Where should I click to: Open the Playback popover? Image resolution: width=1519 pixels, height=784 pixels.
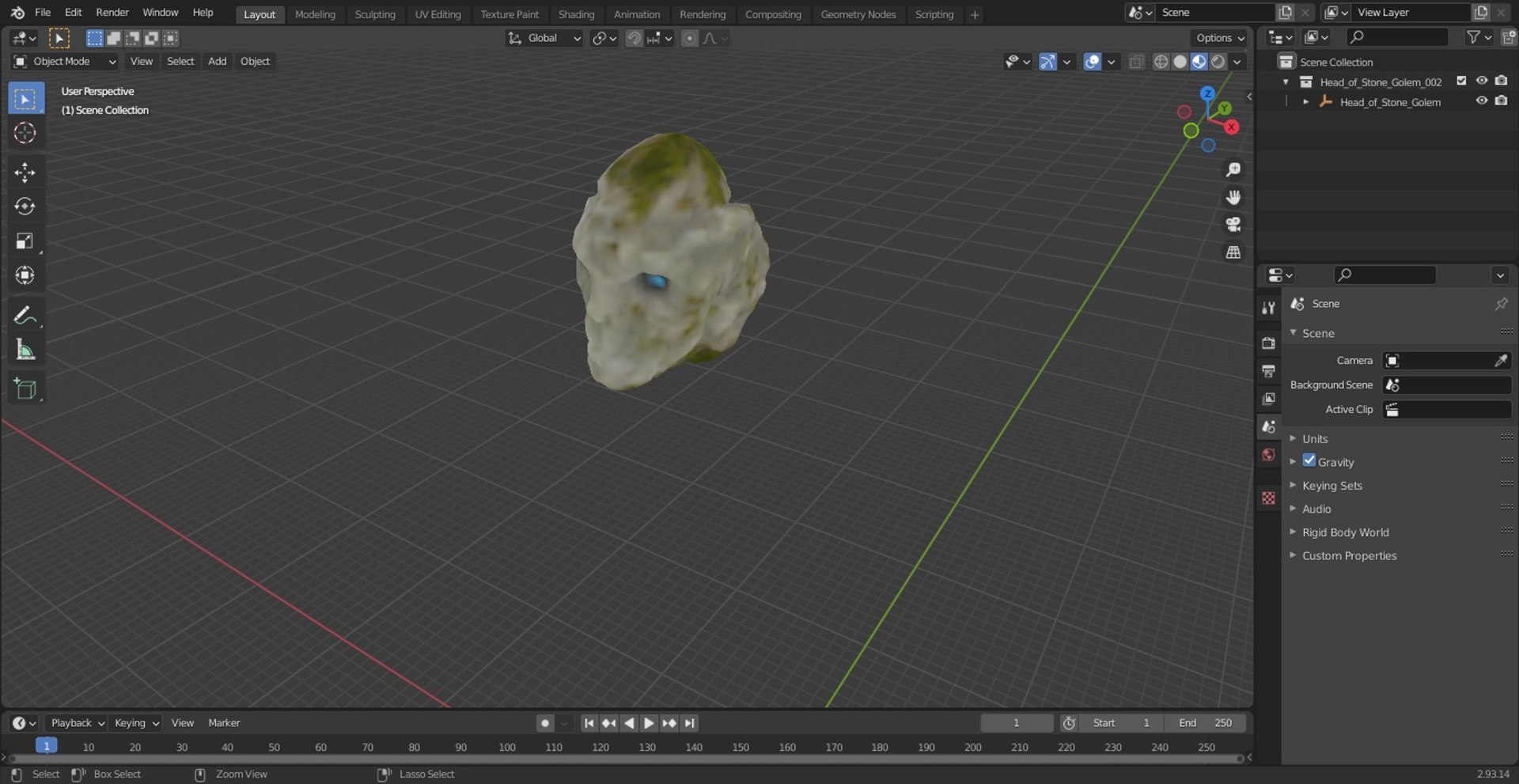(x=77, y=723)
